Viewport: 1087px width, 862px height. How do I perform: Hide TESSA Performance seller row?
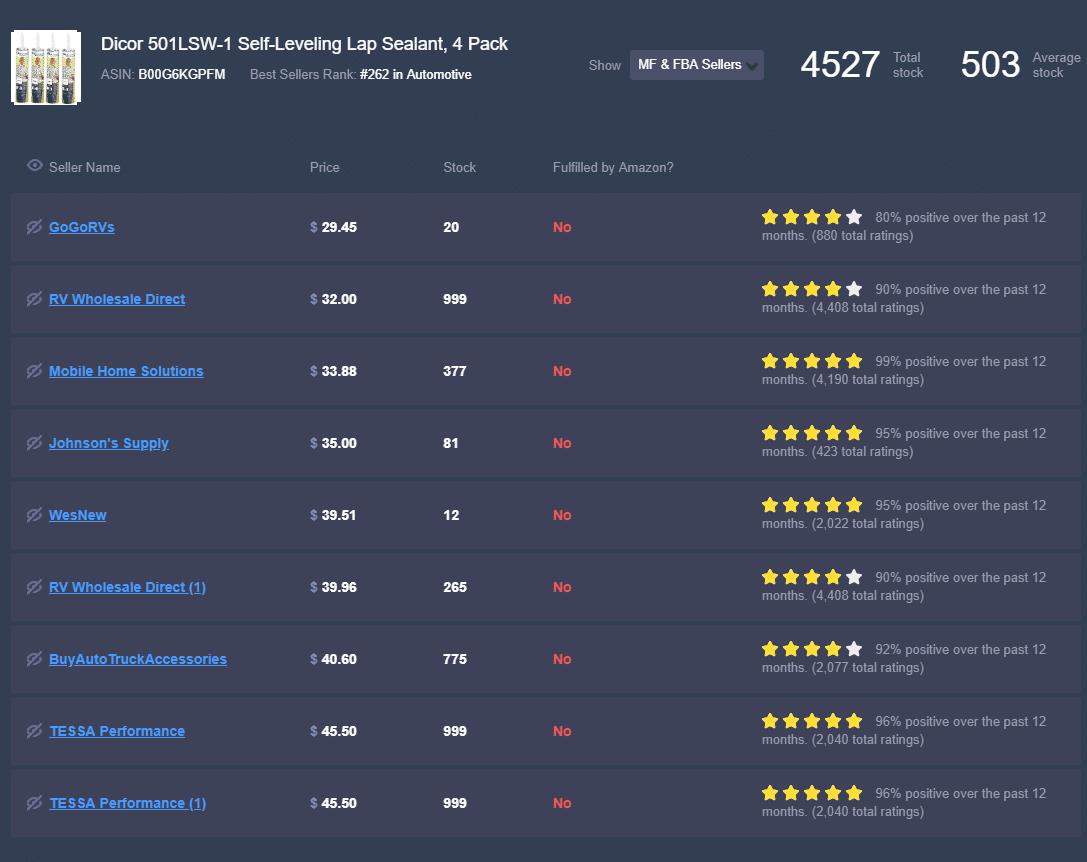point(34,732)
